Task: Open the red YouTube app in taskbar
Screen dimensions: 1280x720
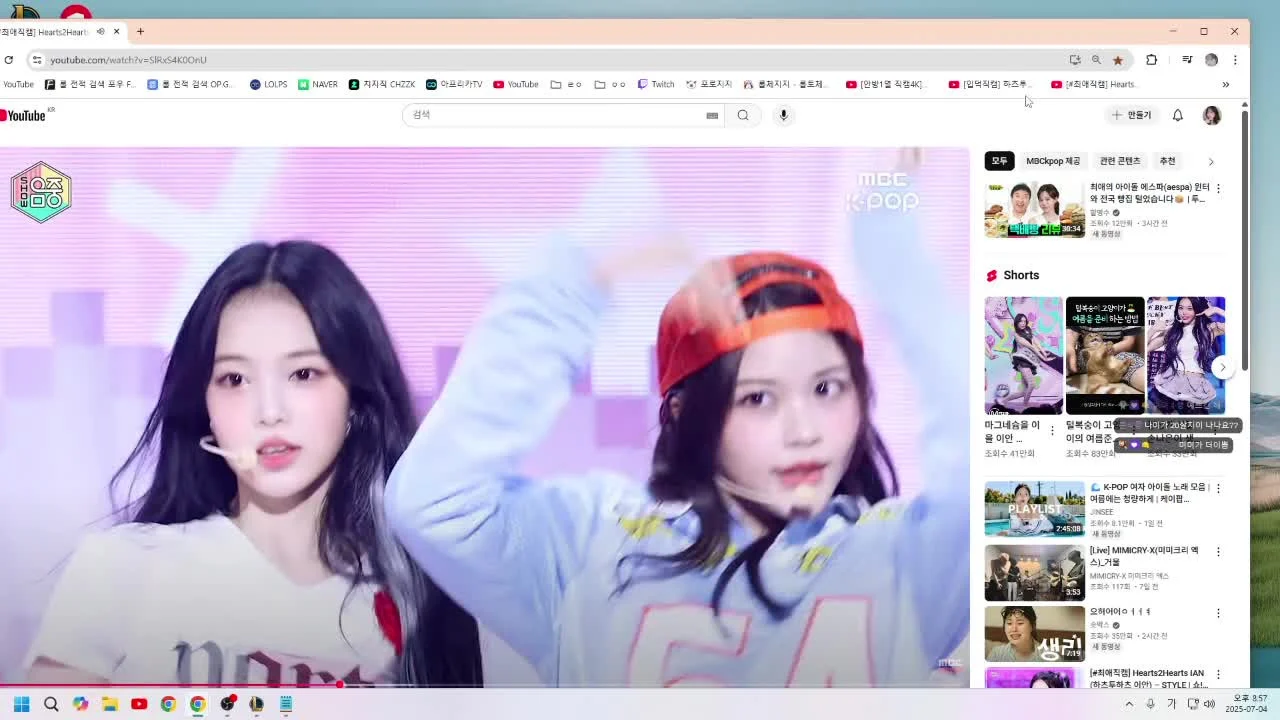Action: (139, 704)
